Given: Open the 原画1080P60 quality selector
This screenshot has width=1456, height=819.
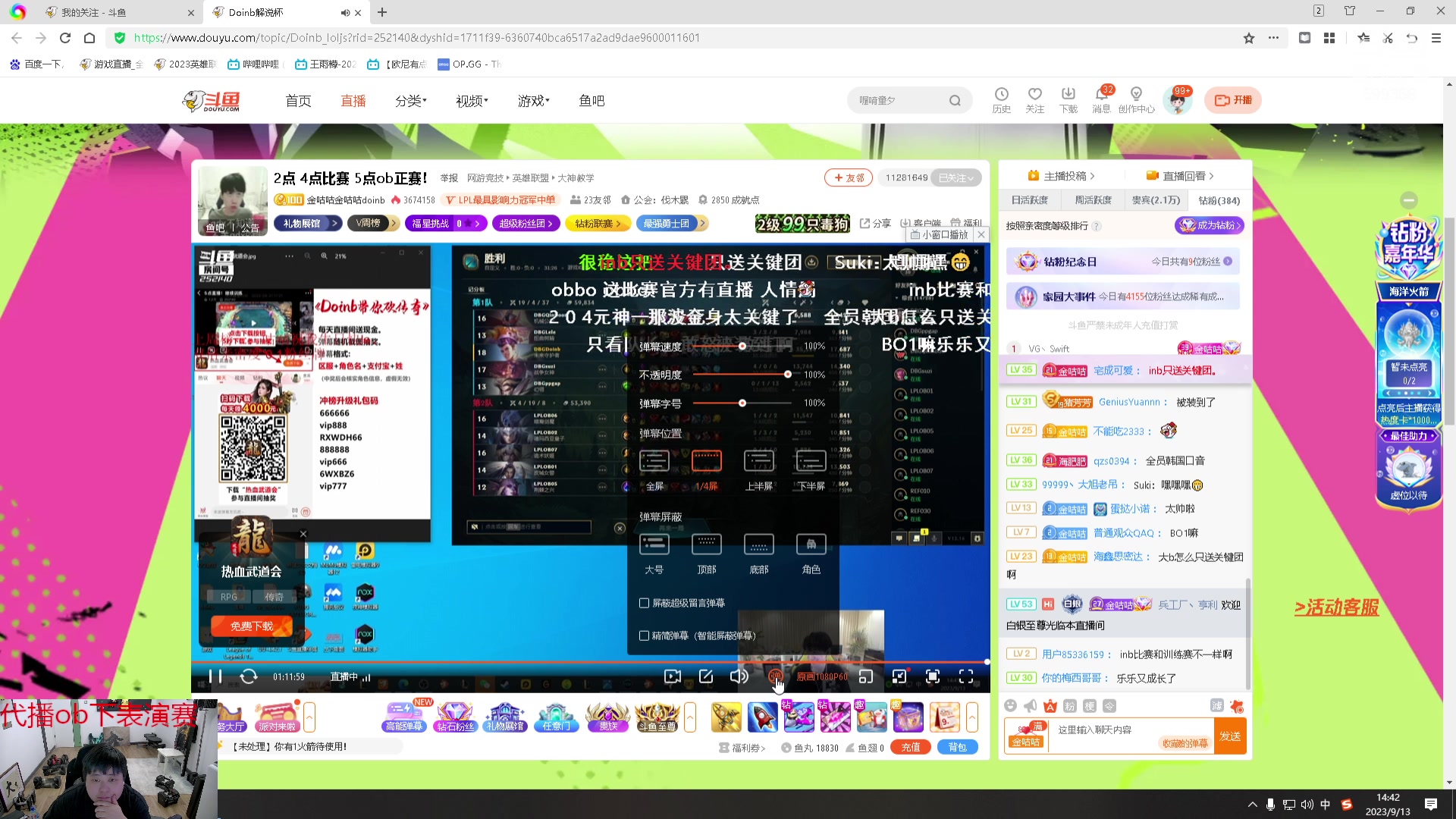Looking at the screenshot, I should pyautogui.click(x=821, y=677).
